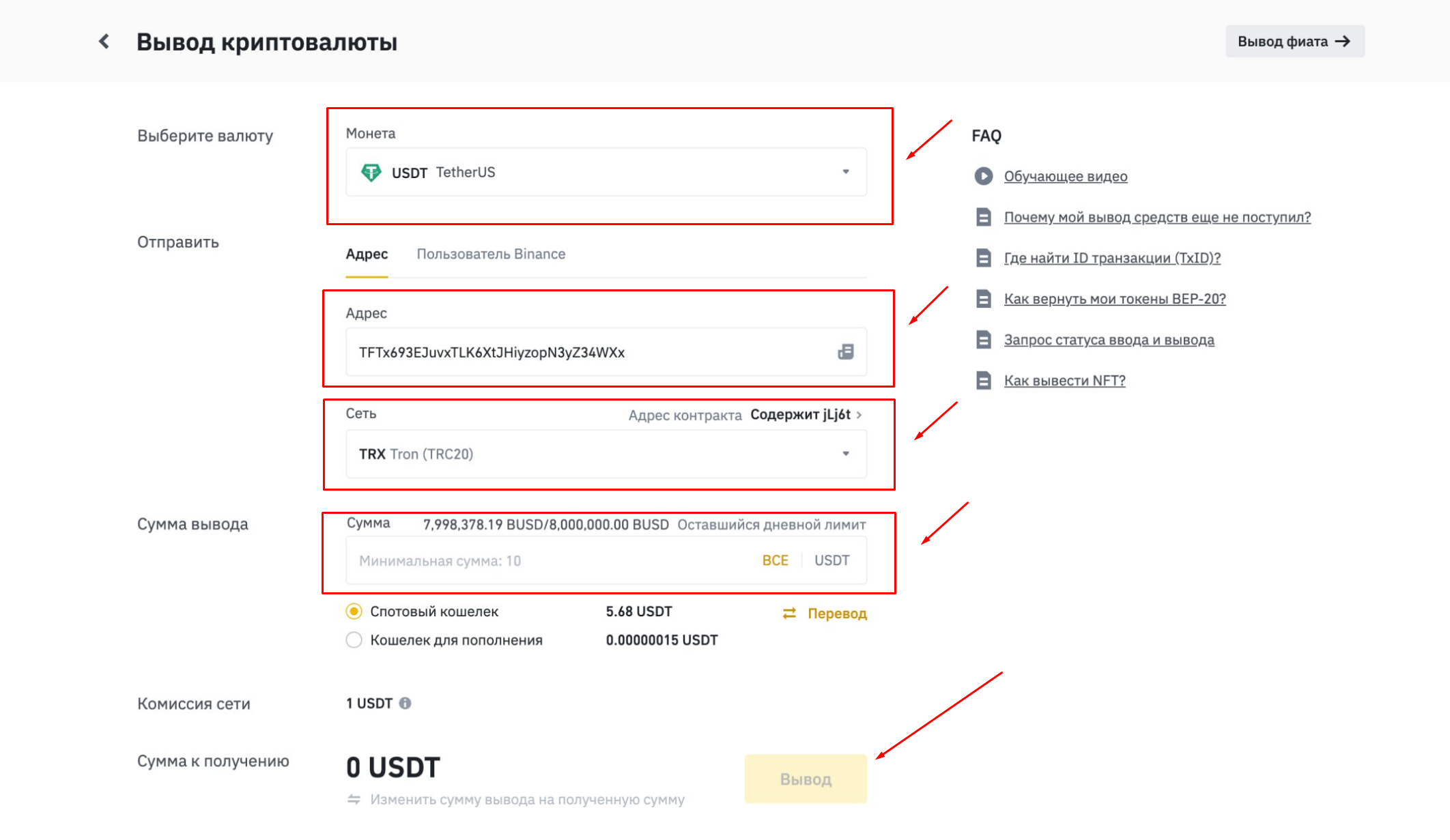This screenshot has width=1450, height=840.
Task: Select the Спотовый кошелек radio option
Action: coord(354,611)
